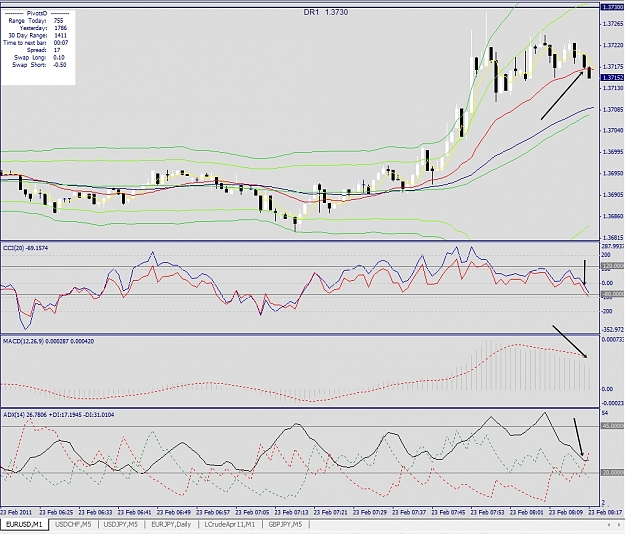
Task: Click the current price tag 1.37152
Action: [x=613, y=77]
